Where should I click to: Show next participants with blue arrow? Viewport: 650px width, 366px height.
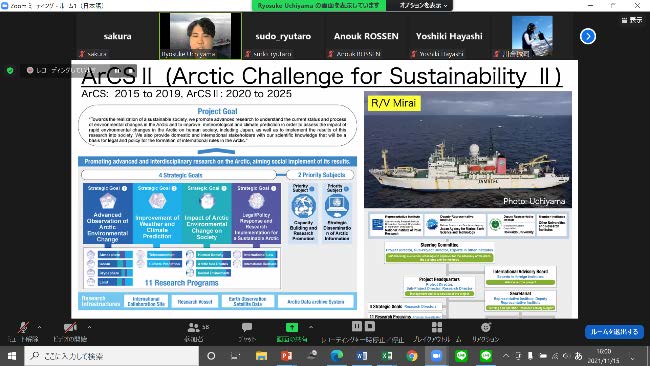coord(588,36)
